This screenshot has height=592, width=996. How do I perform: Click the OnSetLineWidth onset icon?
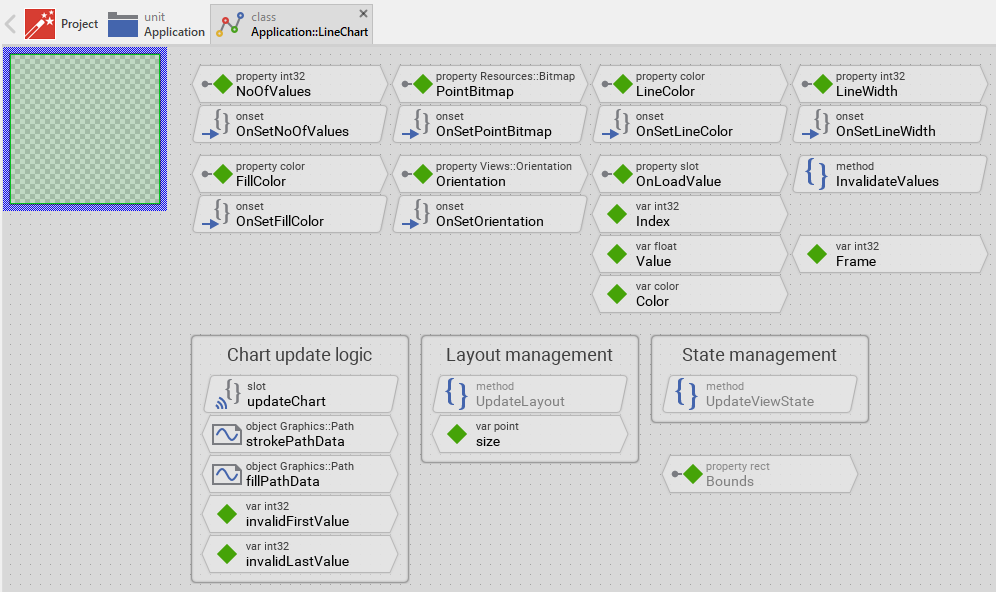[x=816, y=124]
